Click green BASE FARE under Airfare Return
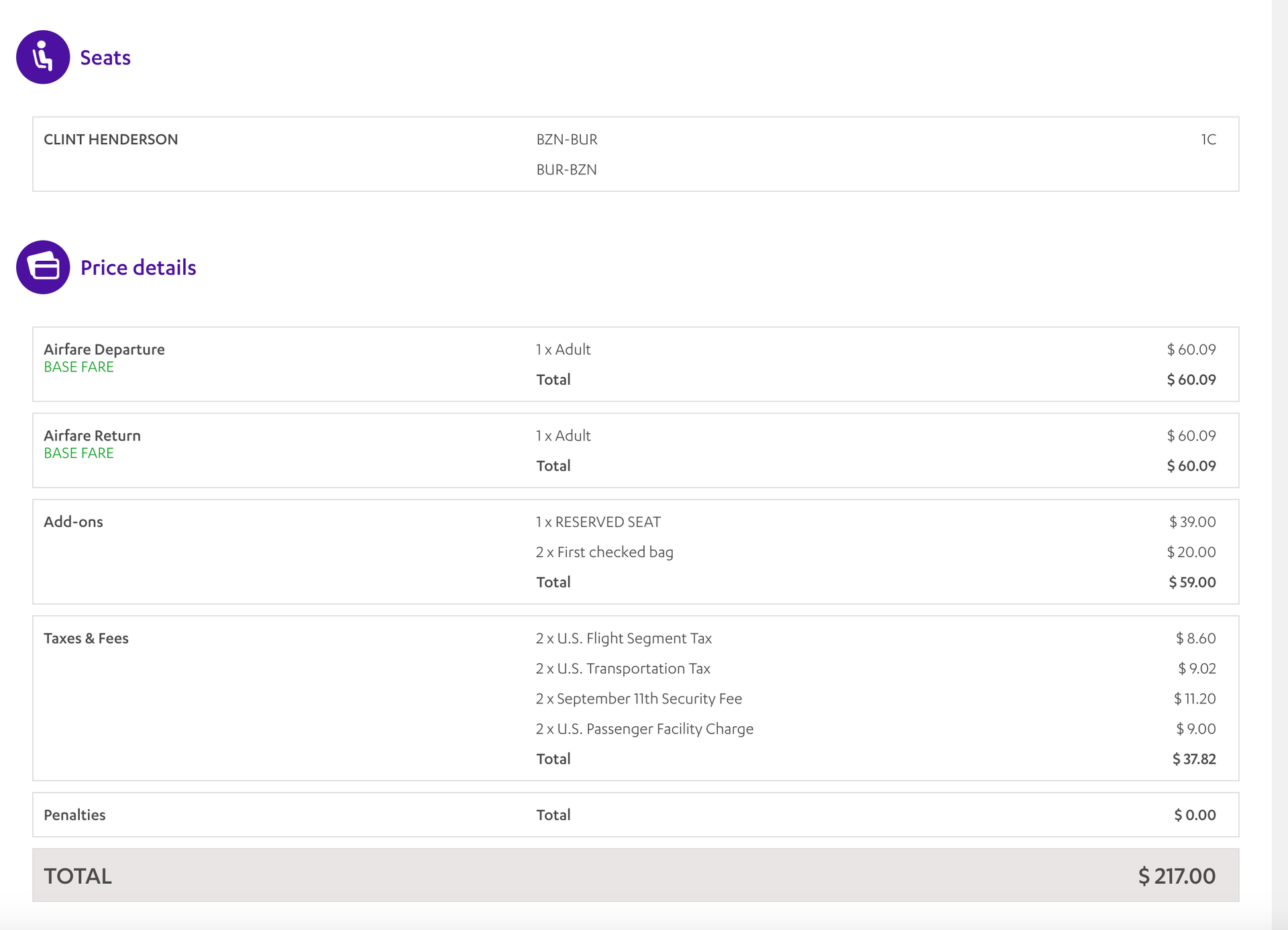The width and height of the screenshot is (1288, 930). click(78, 453)
